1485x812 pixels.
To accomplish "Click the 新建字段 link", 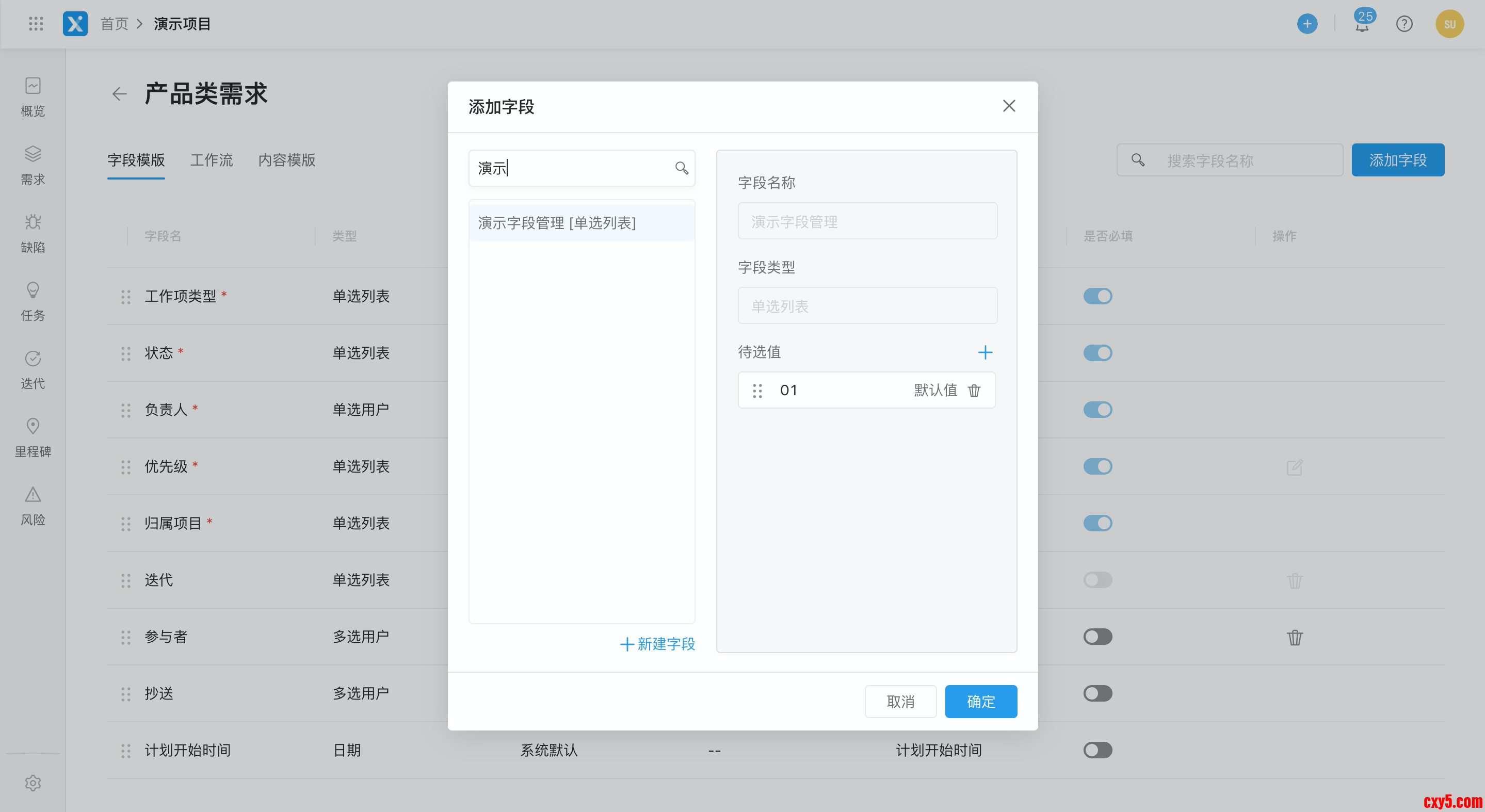I will click(x=658, y=644).
